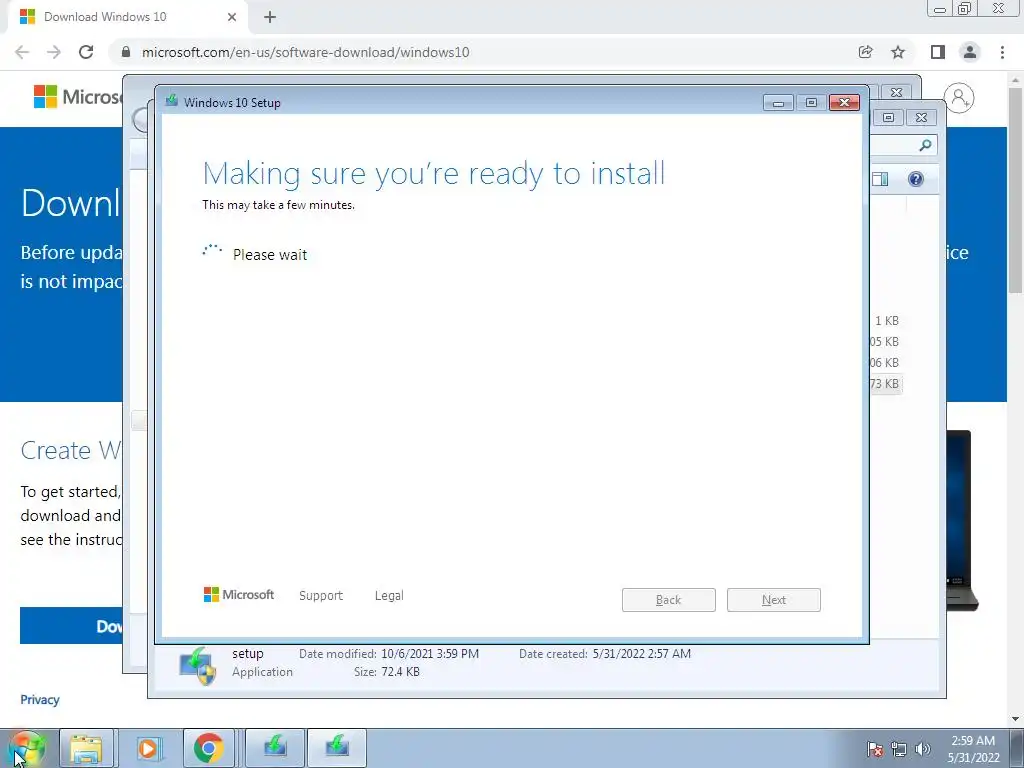View site information via lock icon

coord(126,52)
